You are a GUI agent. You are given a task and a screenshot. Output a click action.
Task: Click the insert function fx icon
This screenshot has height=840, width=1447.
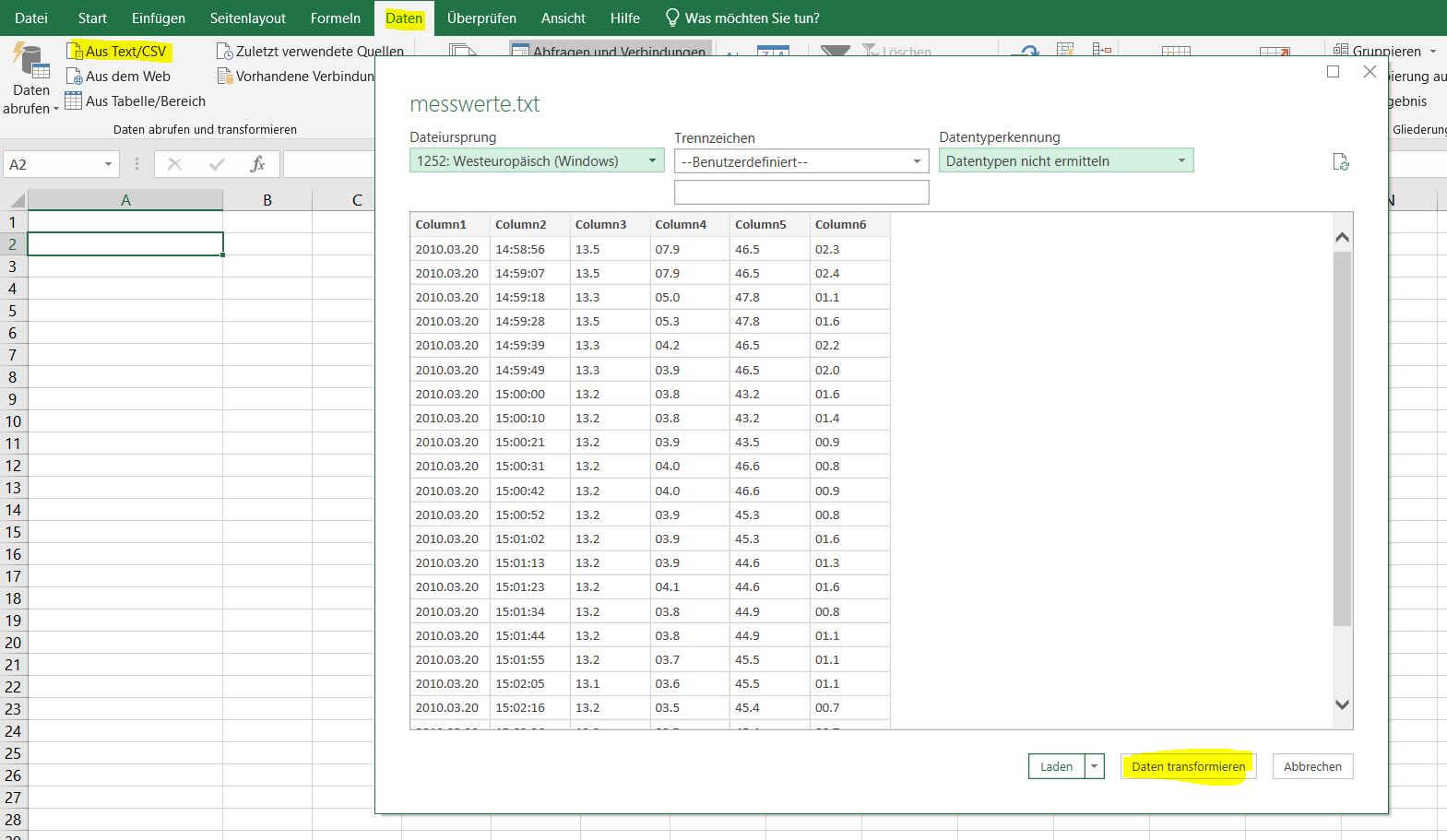click(257, 164)
